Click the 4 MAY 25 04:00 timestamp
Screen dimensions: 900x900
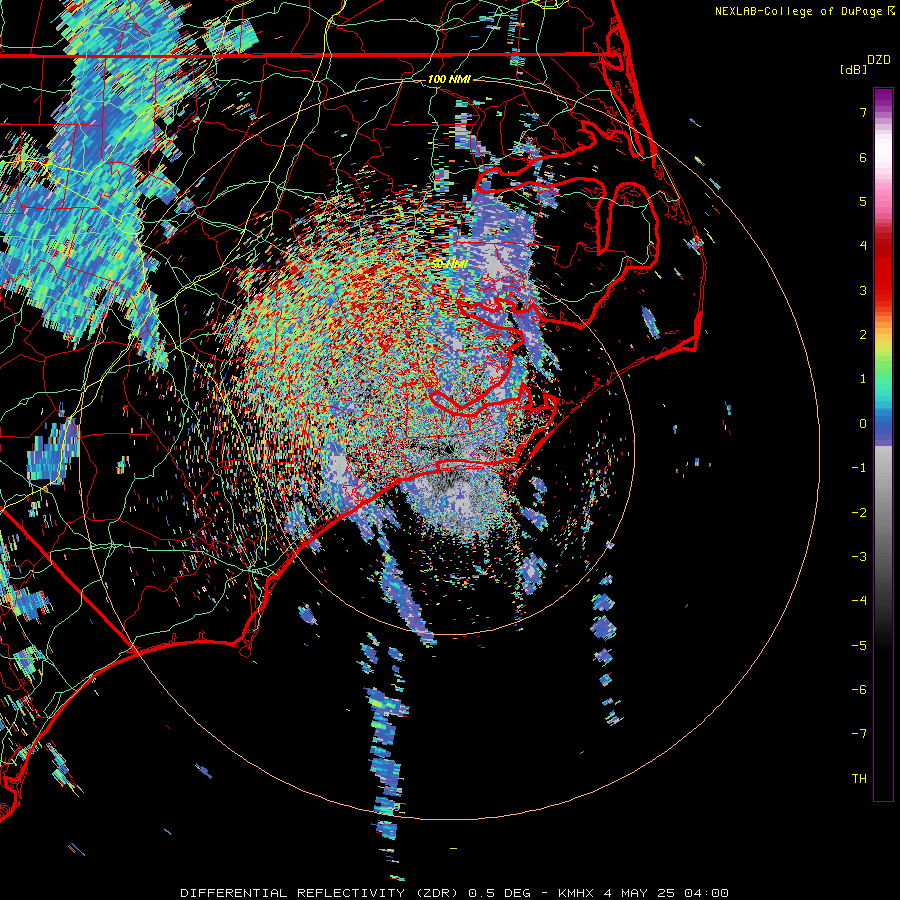[x=666, y=893]
